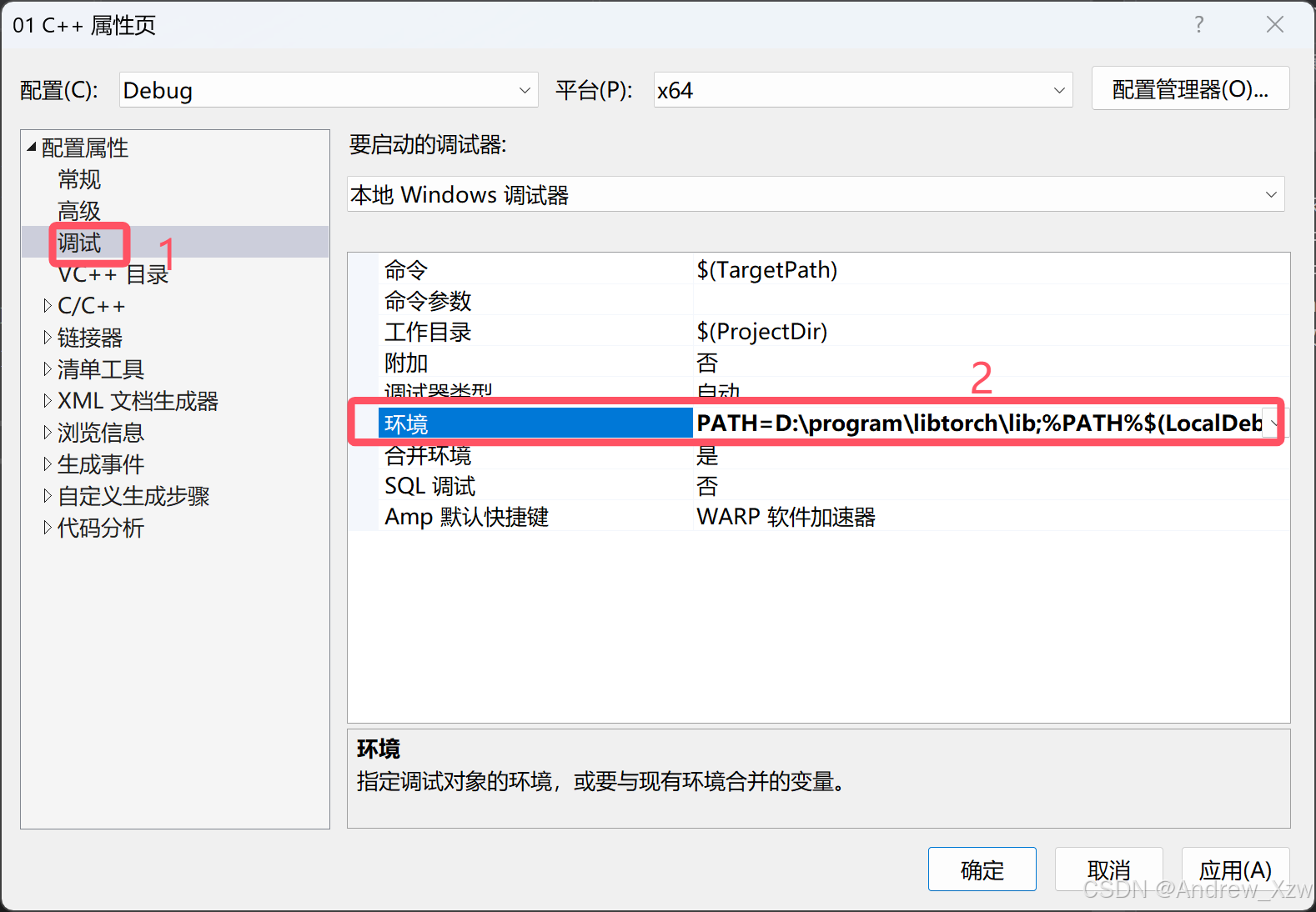Collapse the 配置属性 tree node
Viewport: 1316px width, 912px height.
pyautogui.click(x=32, y=148)
